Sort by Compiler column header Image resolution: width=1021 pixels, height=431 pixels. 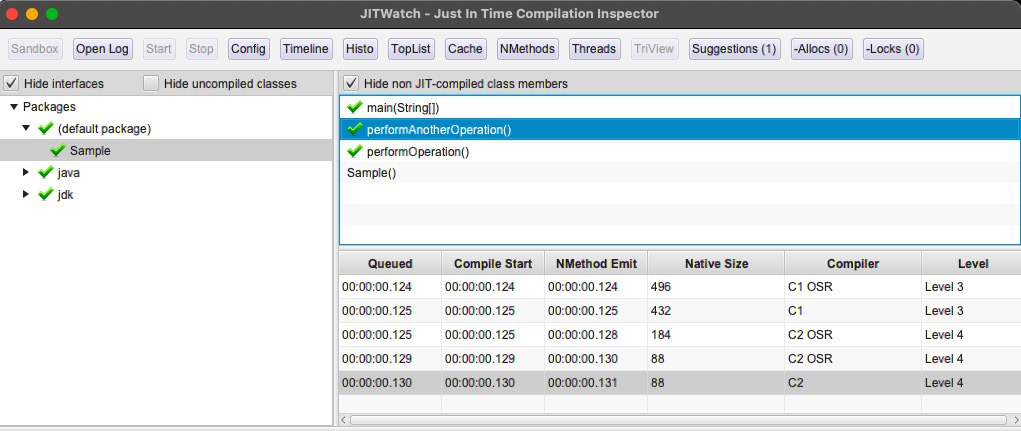853,264
